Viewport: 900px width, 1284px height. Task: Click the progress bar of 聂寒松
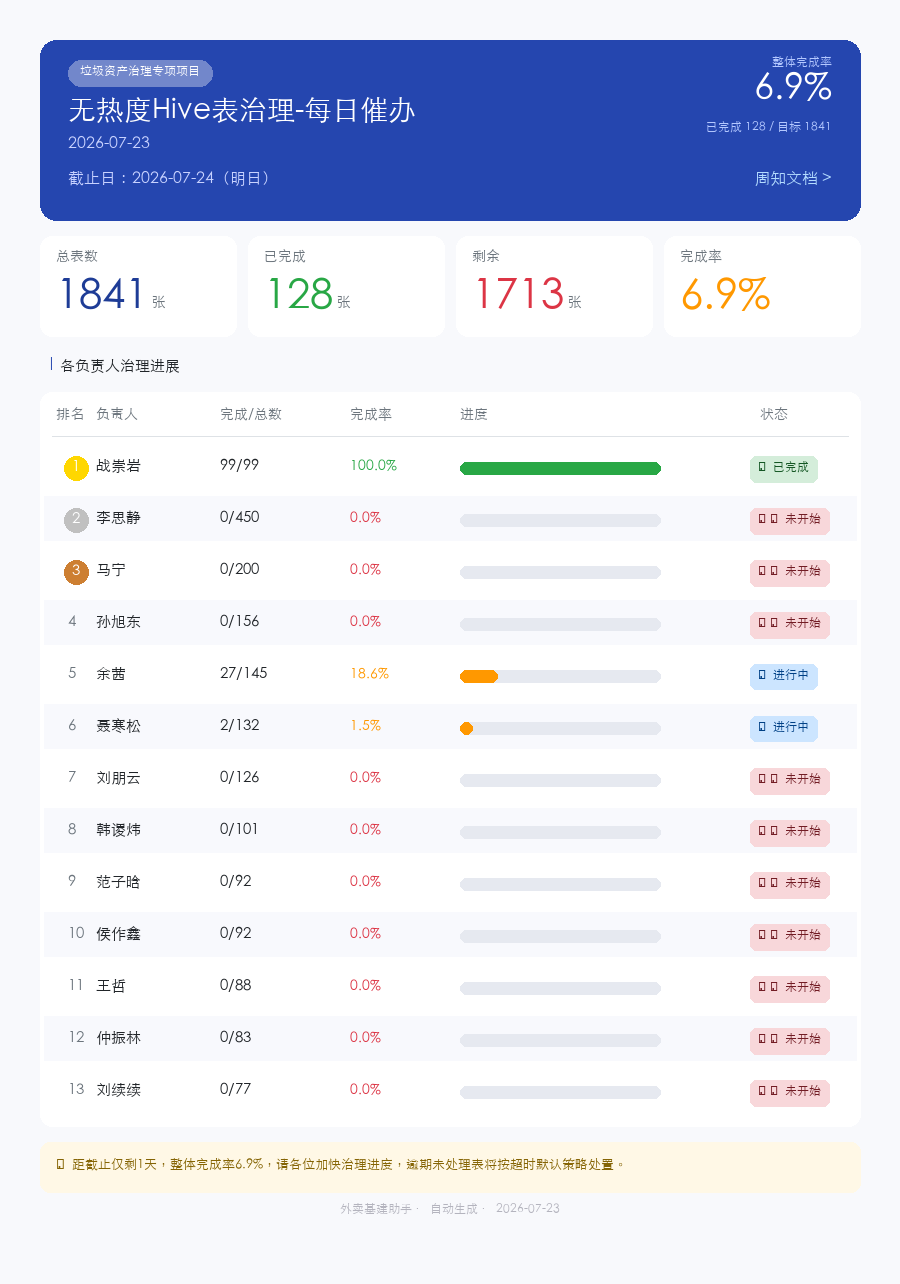[x=560, y=729]
